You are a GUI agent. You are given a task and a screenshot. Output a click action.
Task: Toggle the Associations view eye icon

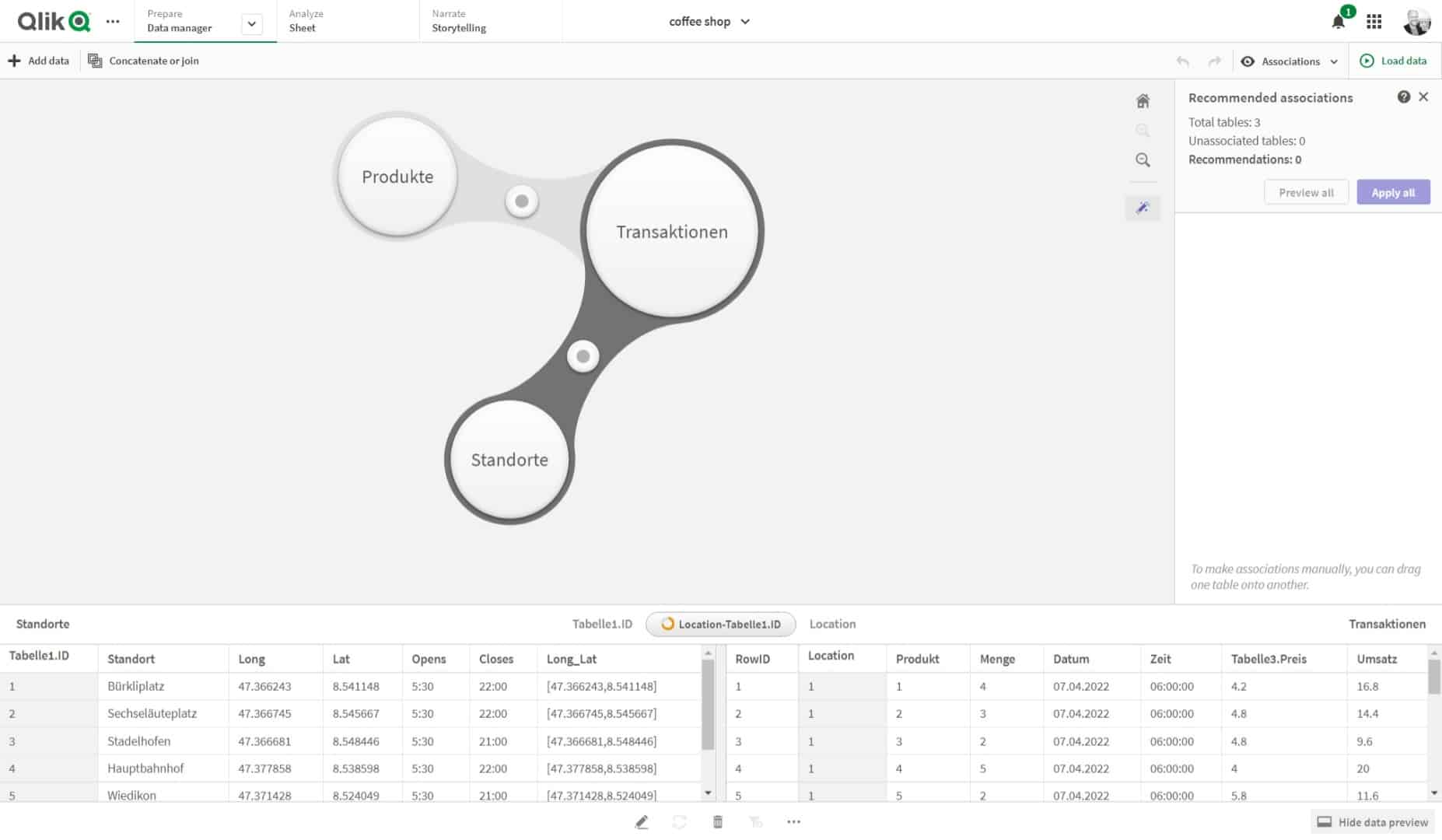[x=1248, y=61]
